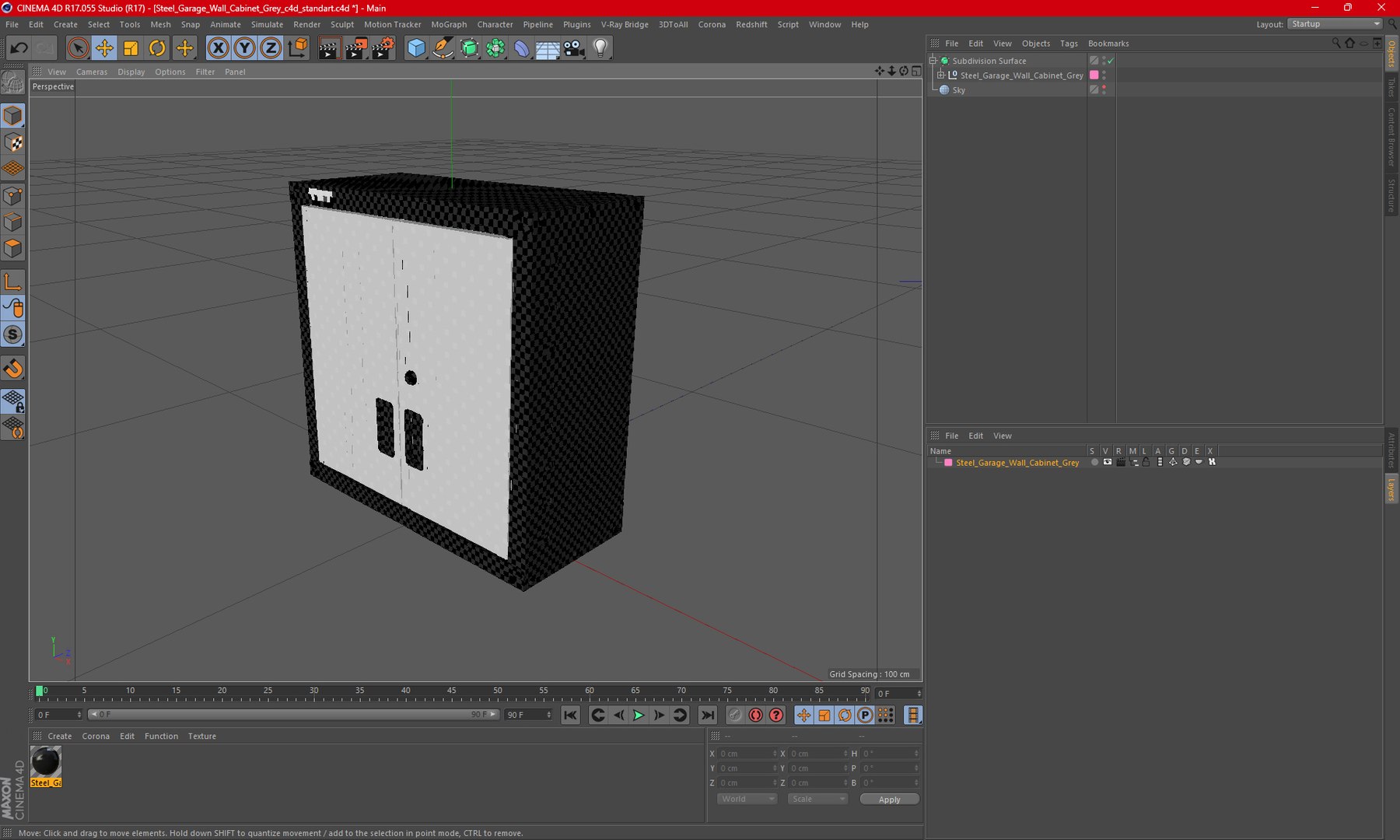1400x840 pixels.
Task: Add a Light object
Action: [600, 48]
